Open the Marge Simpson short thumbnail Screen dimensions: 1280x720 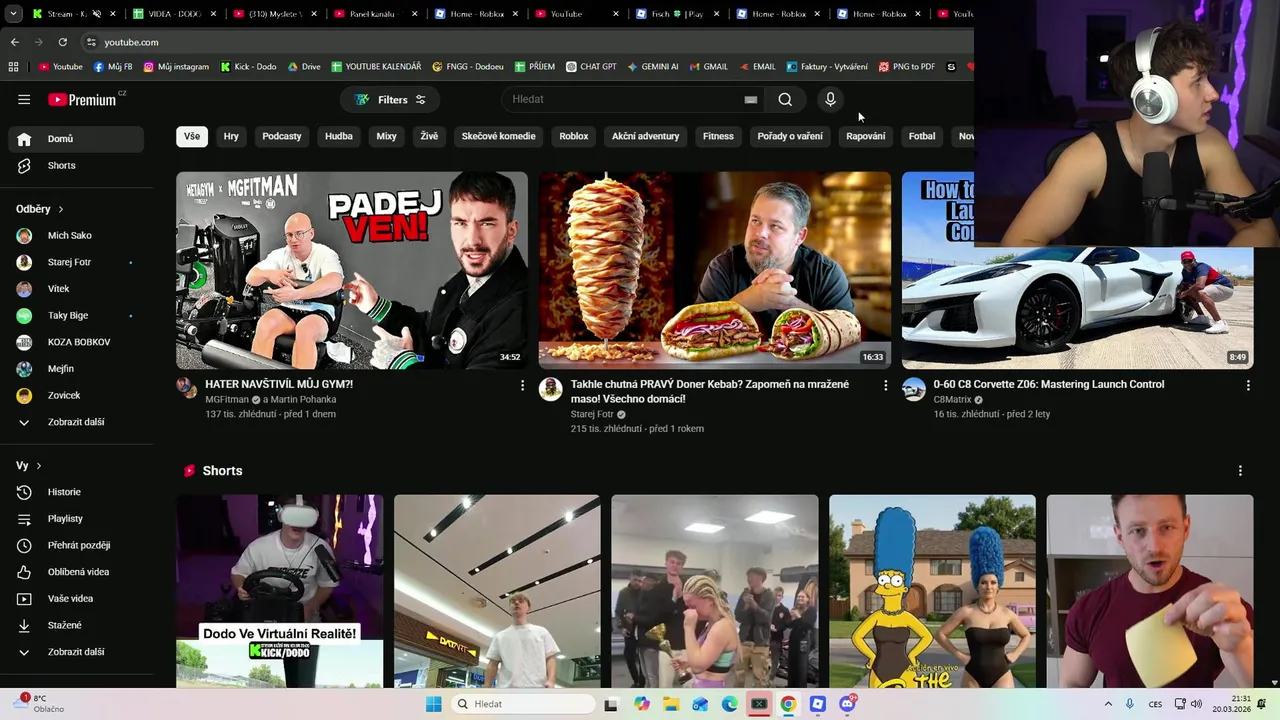(932, 591)
